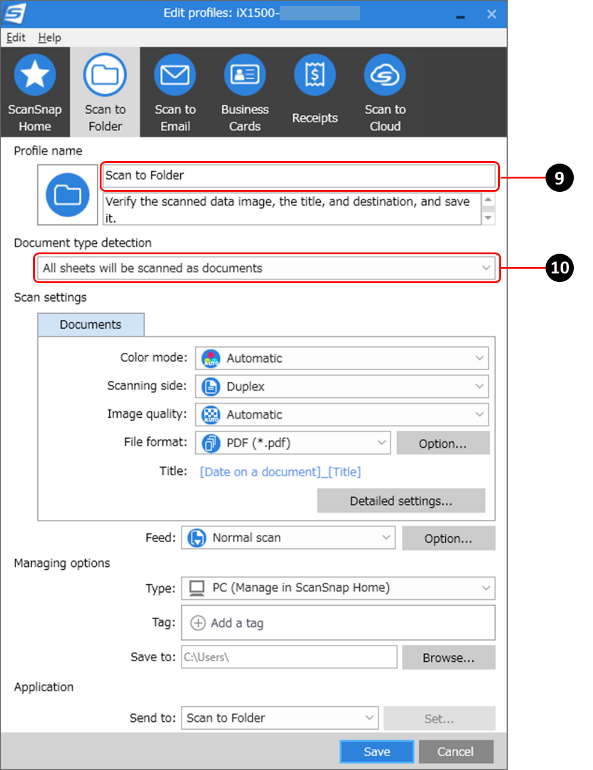Select the ScanSnap Home star profile icon
Screen dimensions: 593x770
pyautogui.click(x=35, y=75)
